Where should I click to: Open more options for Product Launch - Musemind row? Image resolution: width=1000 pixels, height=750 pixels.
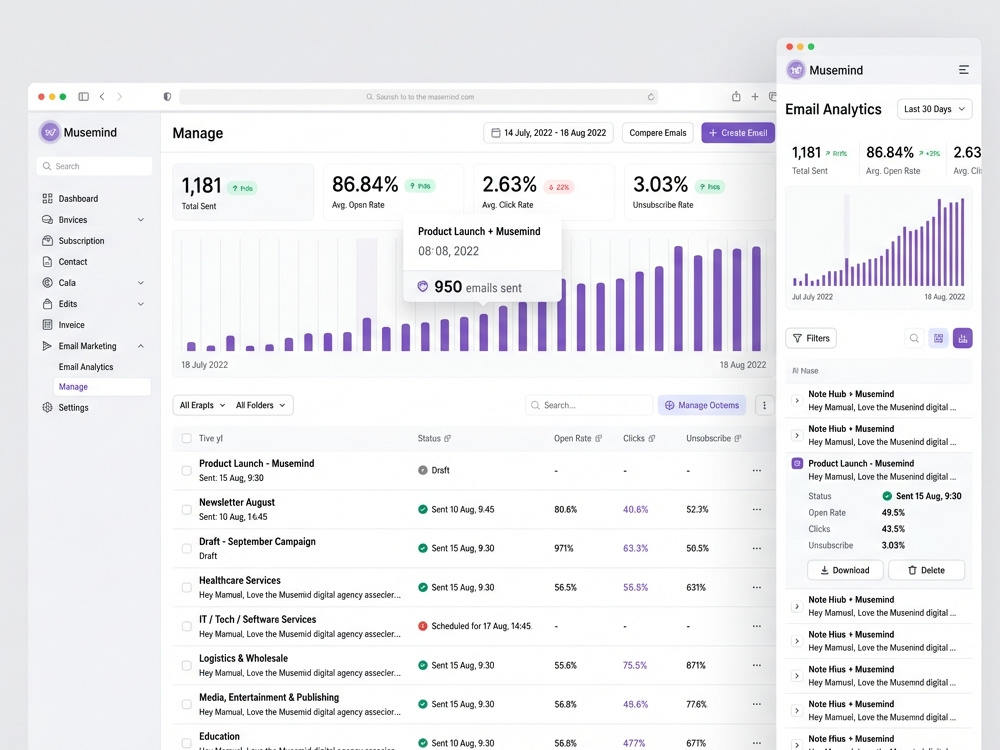pos(756,470)
